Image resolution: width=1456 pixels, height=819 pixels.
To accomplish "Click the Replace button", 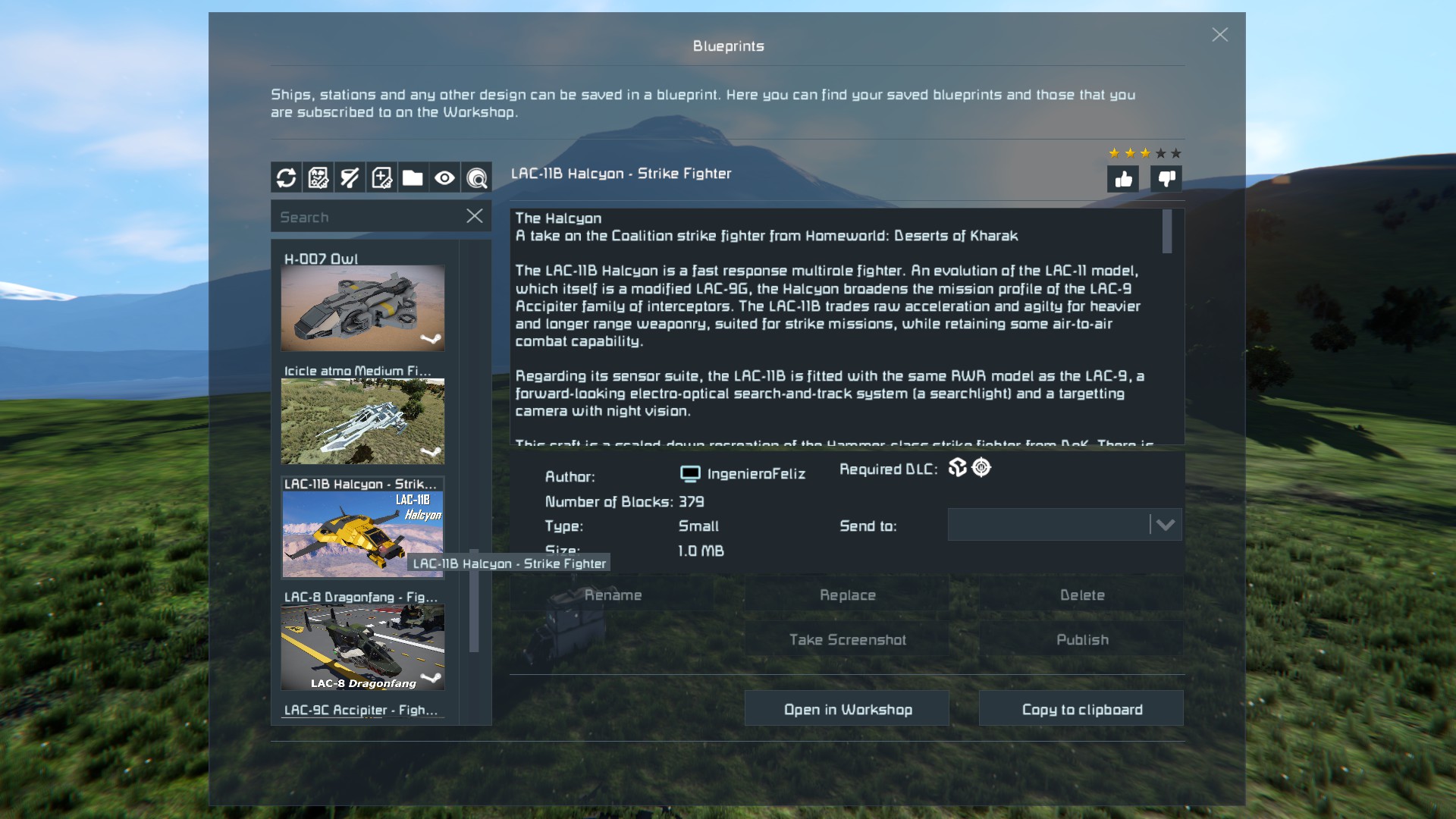I will (x=847, y=595).
